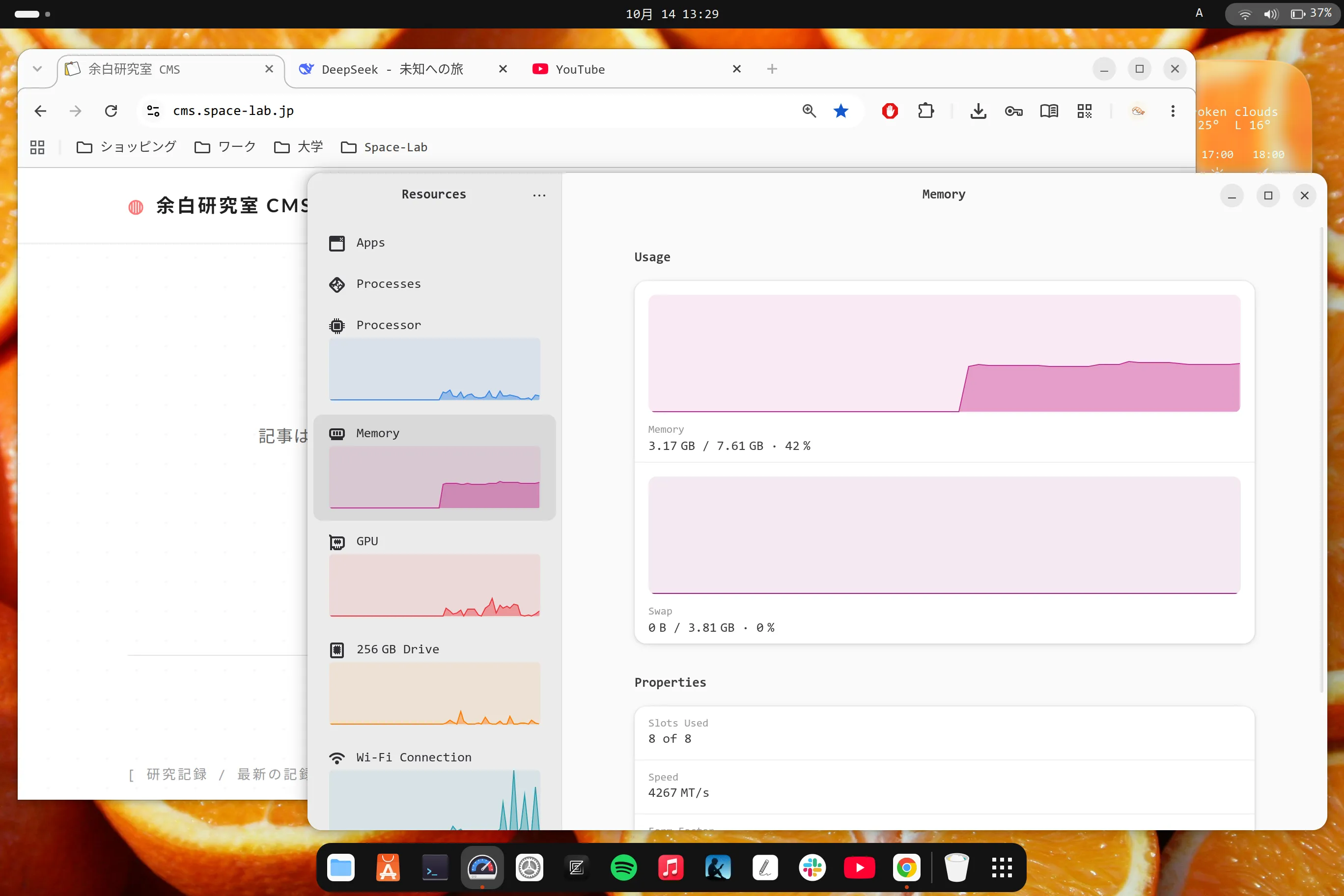Select the GPU entry in Resources sidebar

coord(434,576)
